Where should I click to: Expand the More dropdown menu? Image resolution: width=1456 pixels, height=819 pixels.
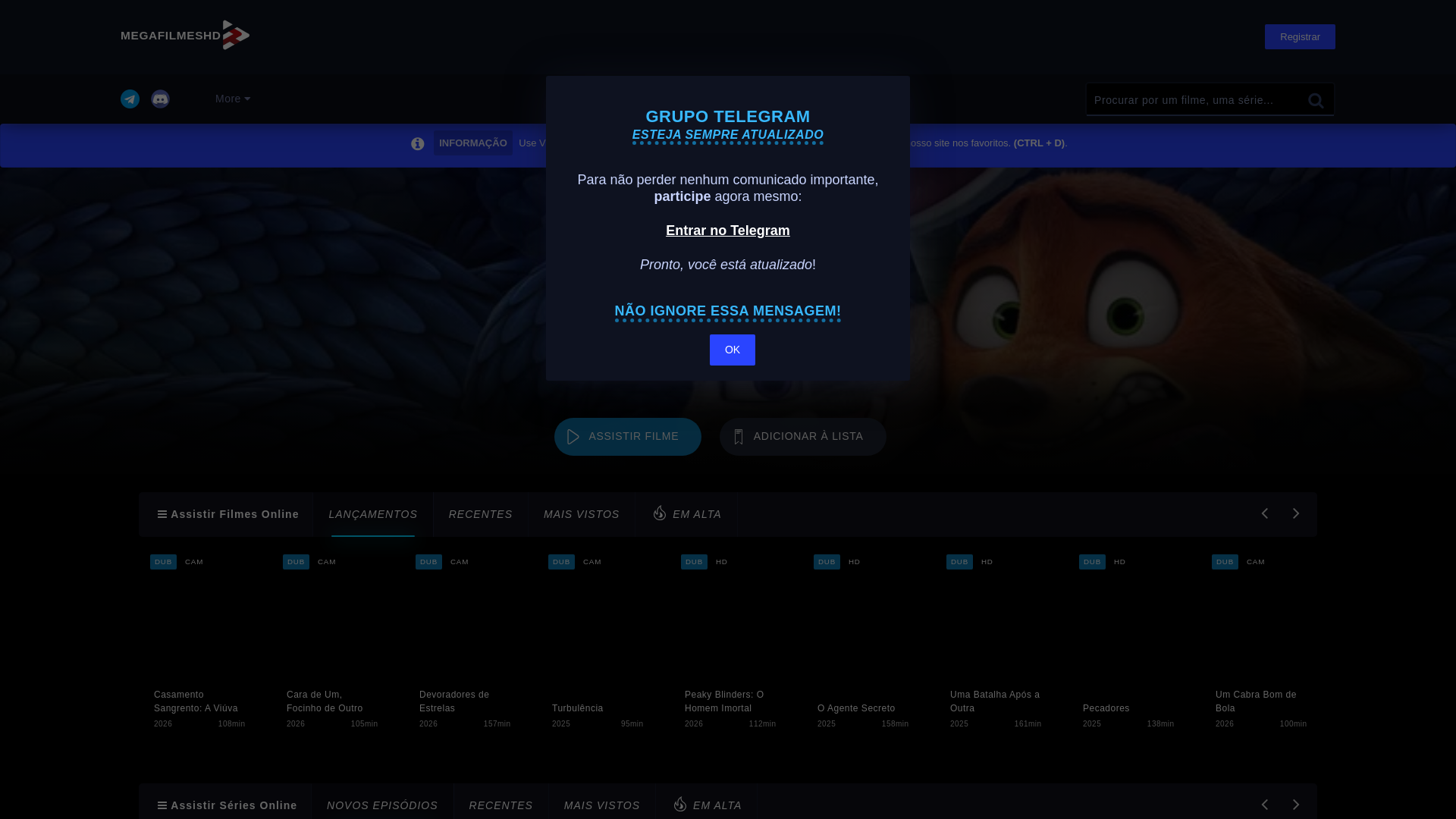232,99
